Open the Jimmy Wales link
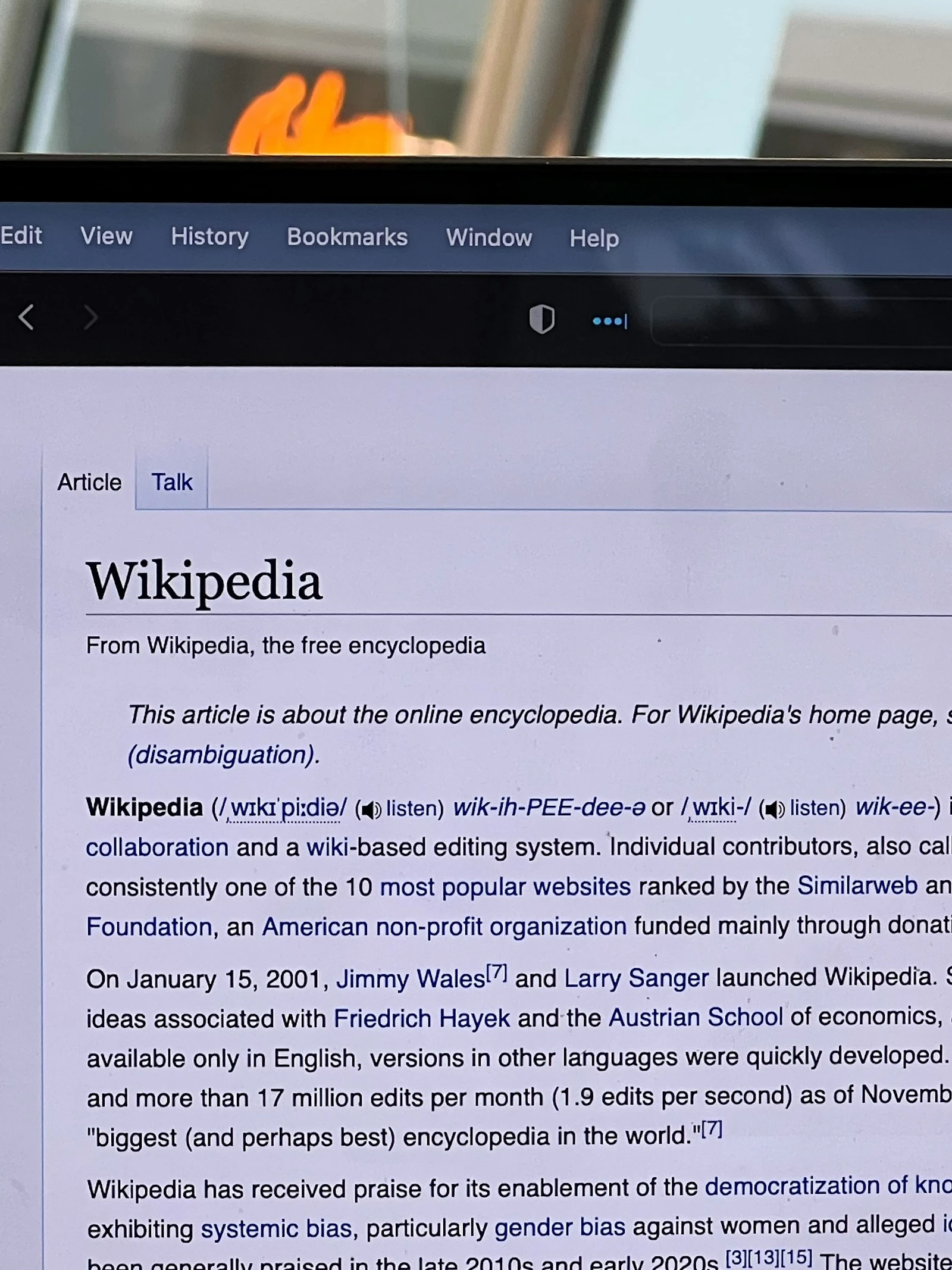952x1270 pixels. pyautogui.click(x=411, y=979)
